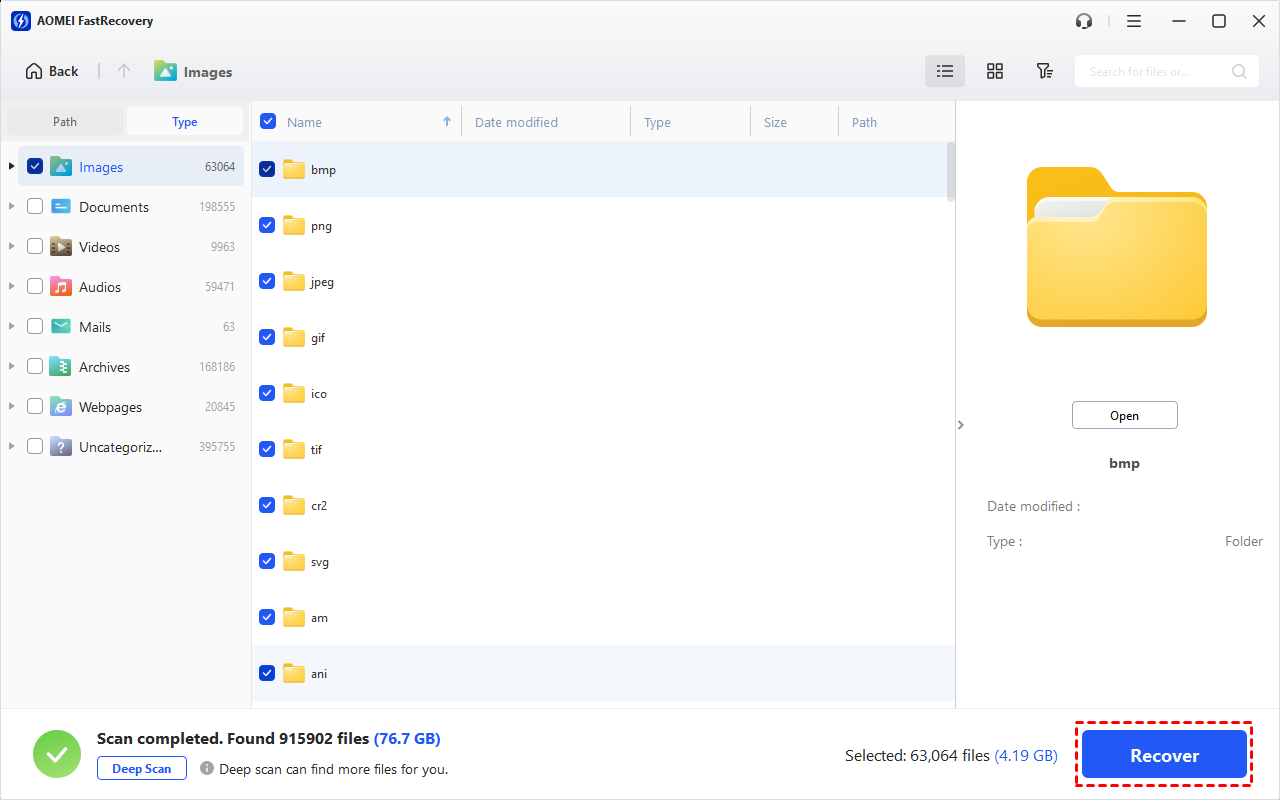
Task: Switch to grid thumbnail view
Action: [x=995, y=71]
